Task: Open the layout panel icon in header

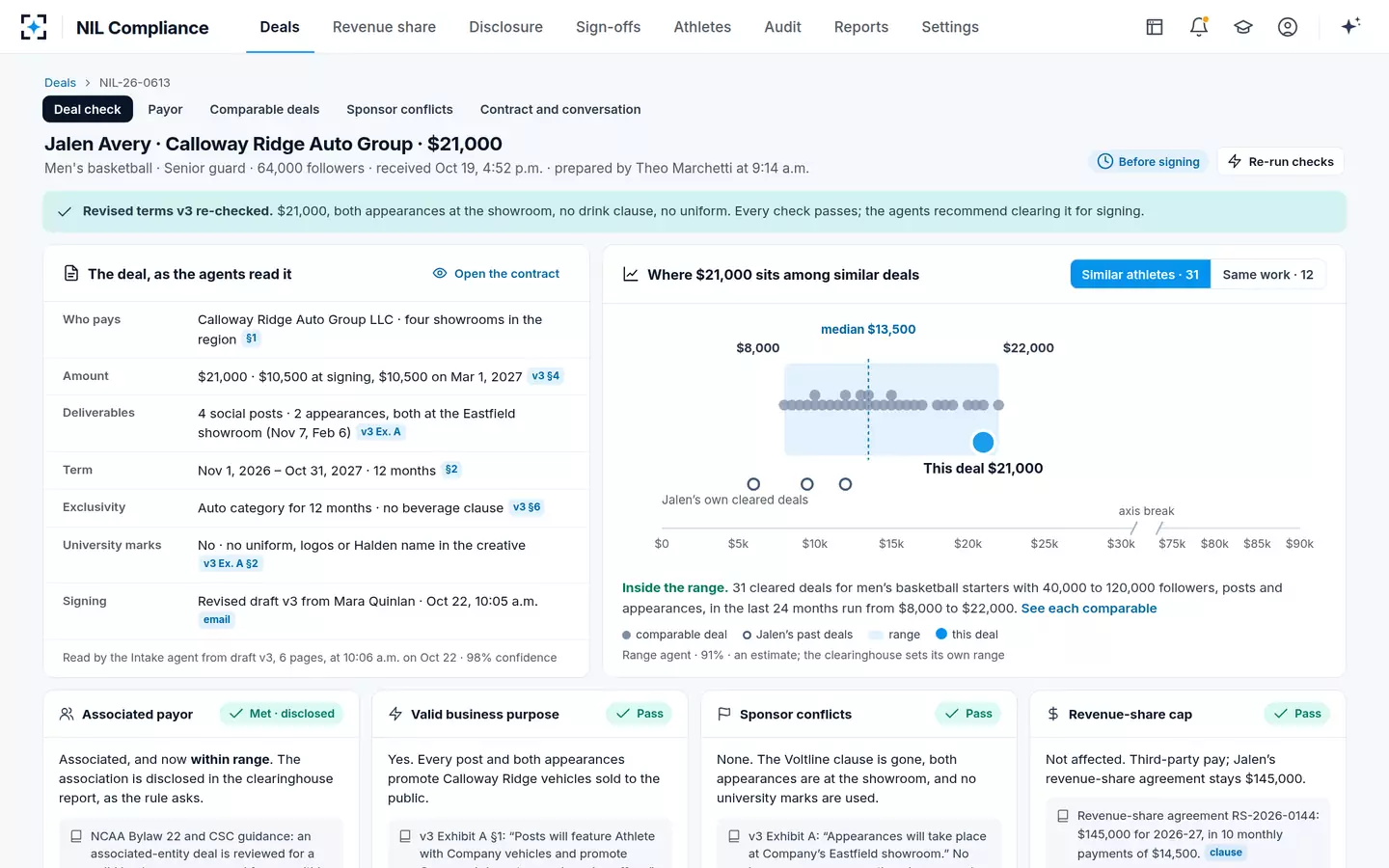Action: click(x=1155, y=27)
